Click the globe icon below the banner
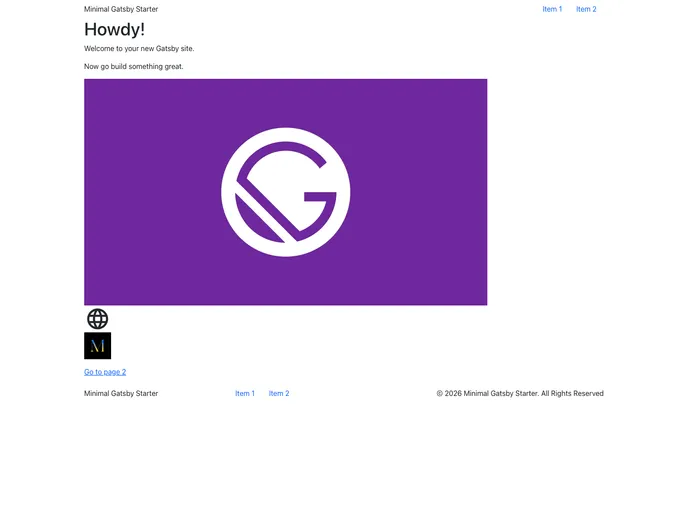The image size is (688, 512). pyautogui.click(x=97, y=319)
